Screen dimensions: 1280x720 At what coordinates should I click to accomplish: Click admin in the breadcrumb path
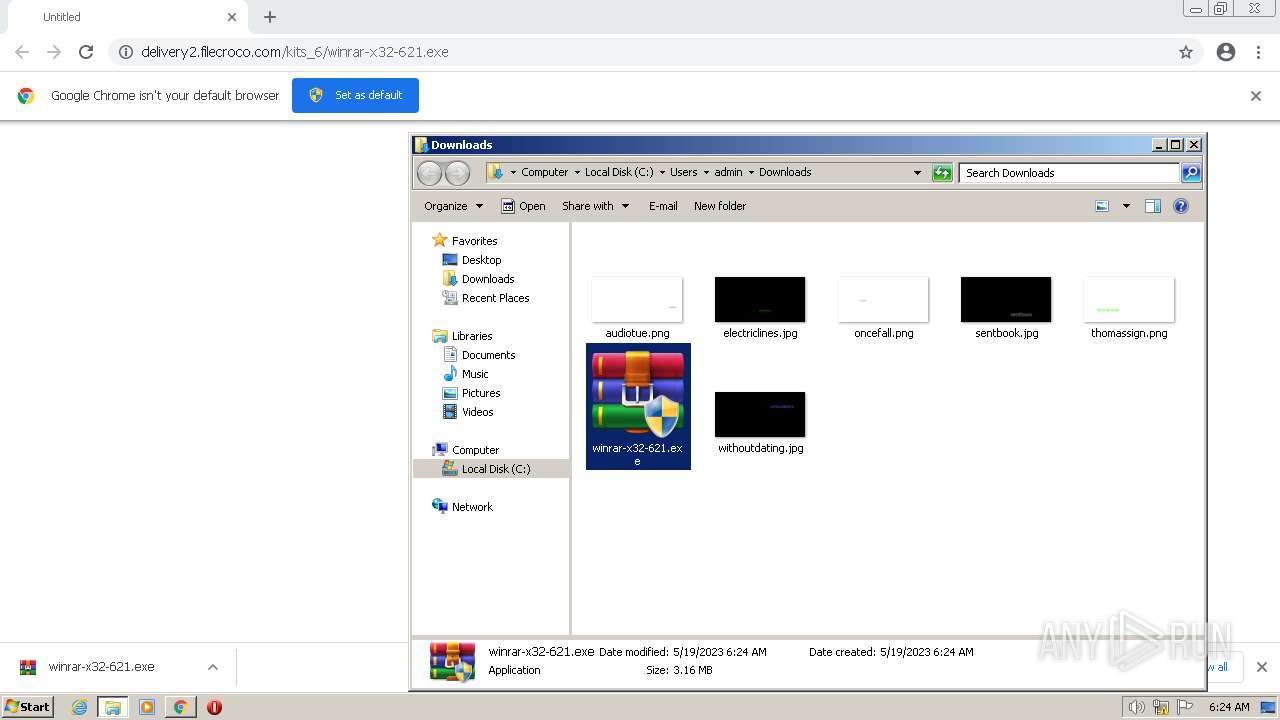pos(728,172)
